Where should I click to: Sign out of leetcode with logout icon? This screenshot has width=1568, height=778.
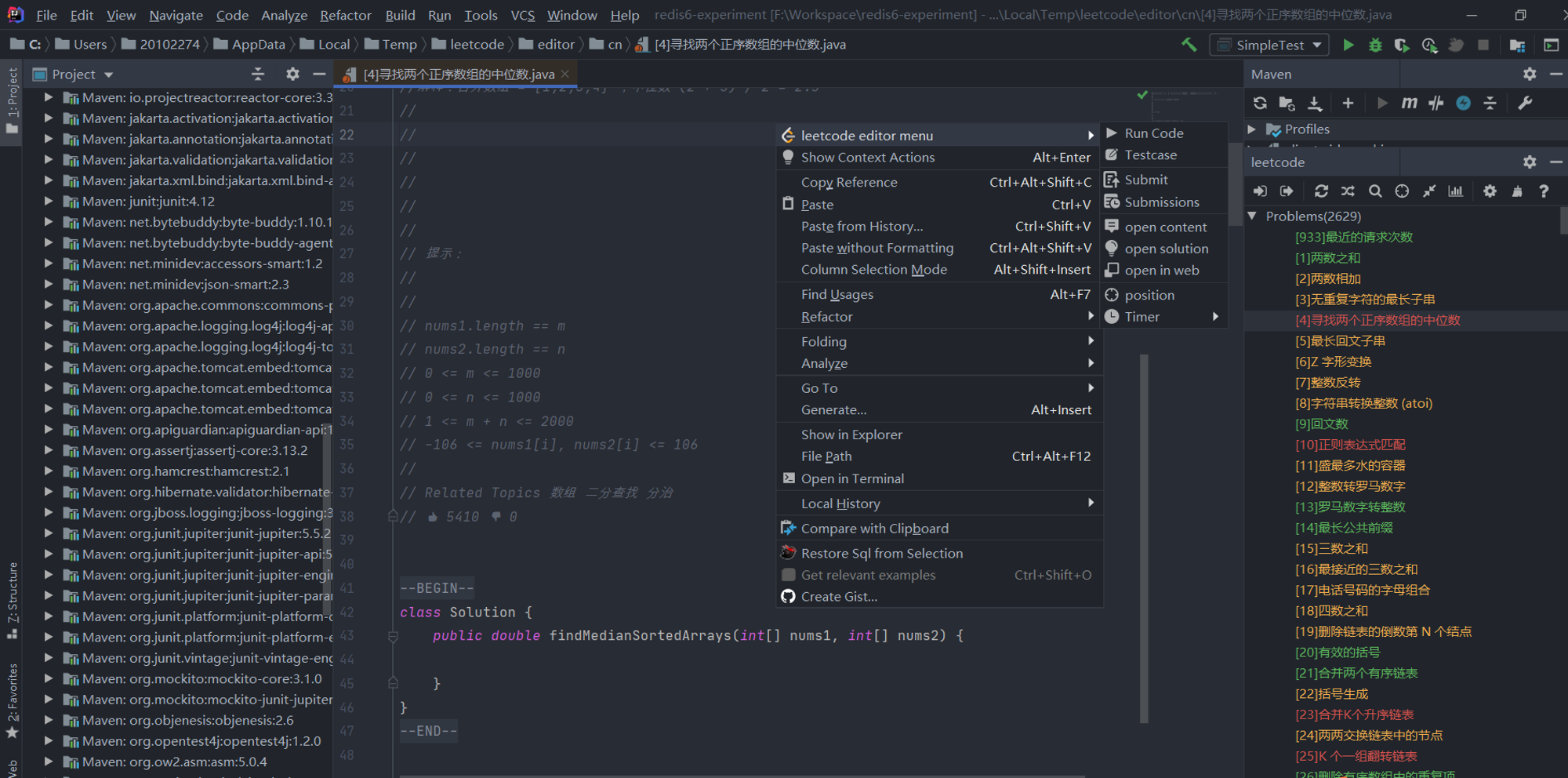1287,191
